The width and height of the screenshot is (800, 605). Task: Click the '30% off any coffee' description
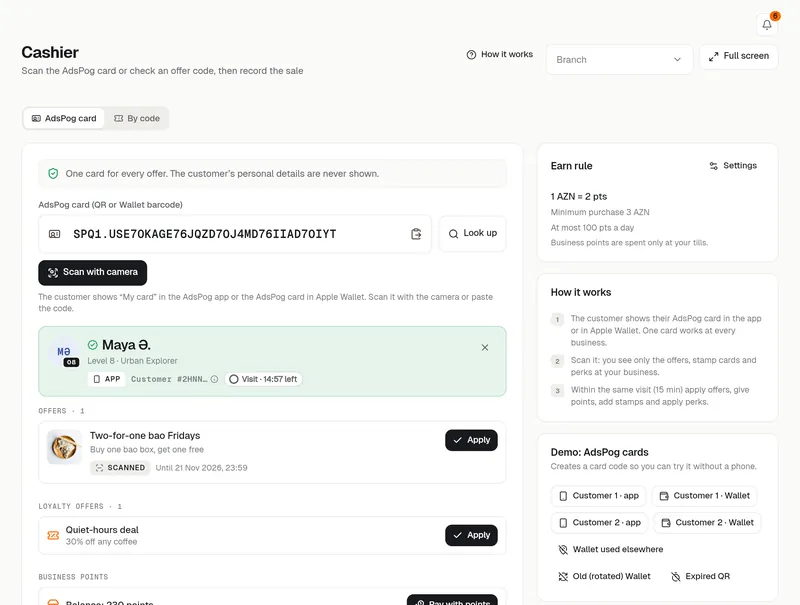pyautogui.click(x=102, y=542)
